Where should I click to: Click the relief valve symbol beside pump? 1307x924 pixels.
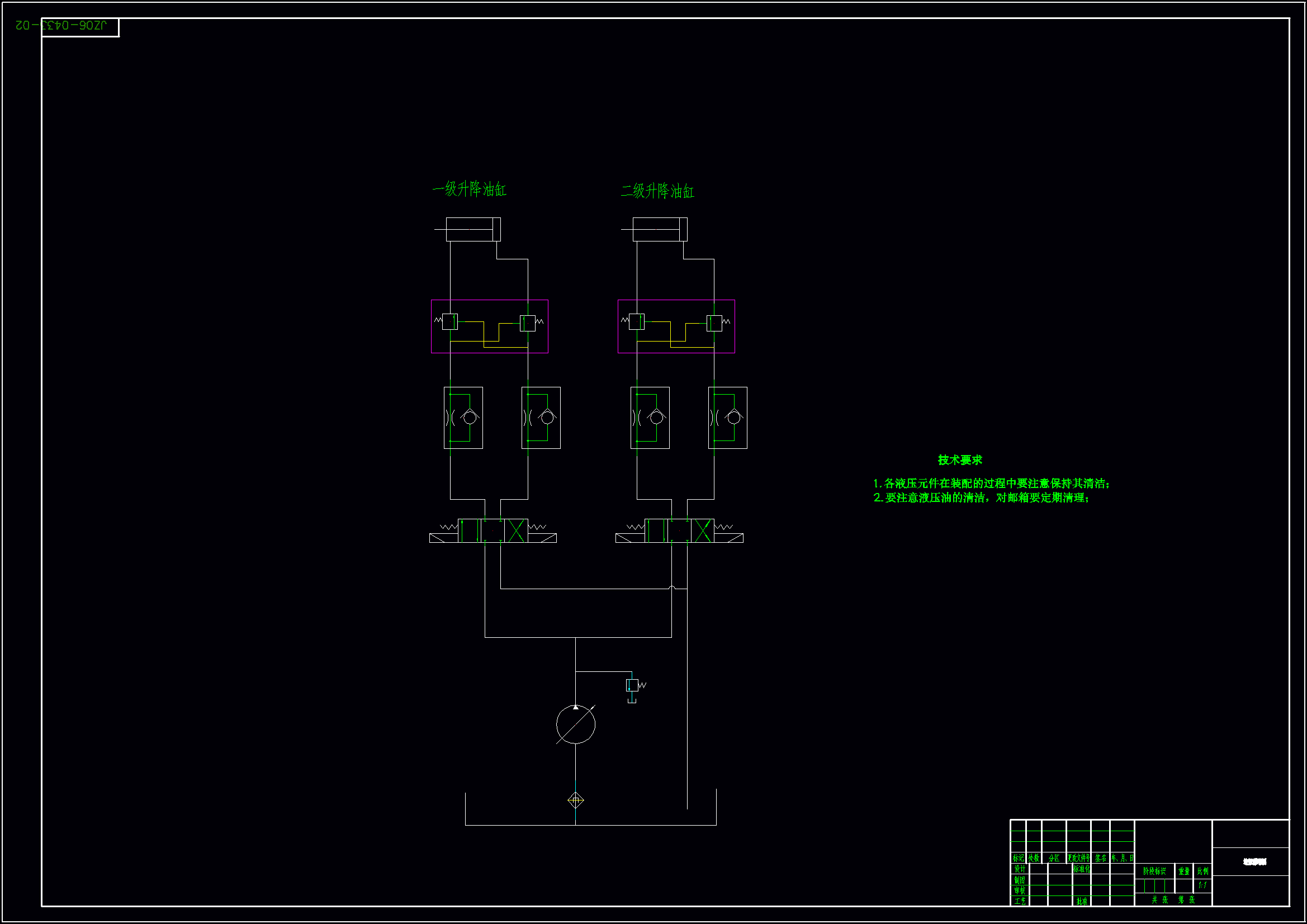point(632,685)
